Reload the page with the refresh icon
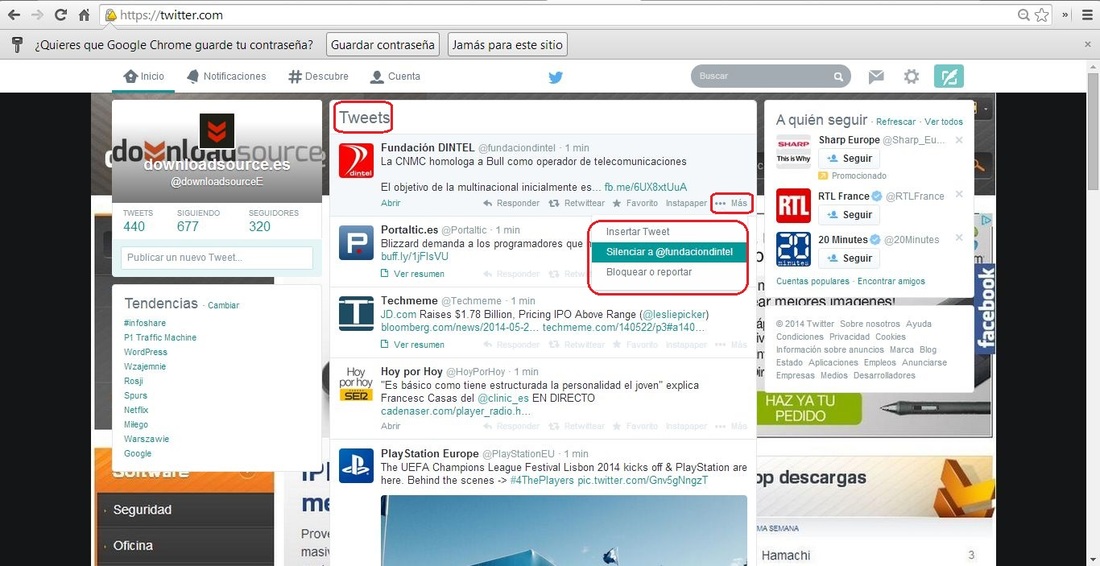This screenshot has width=1100, height=566. click(60, 15)
